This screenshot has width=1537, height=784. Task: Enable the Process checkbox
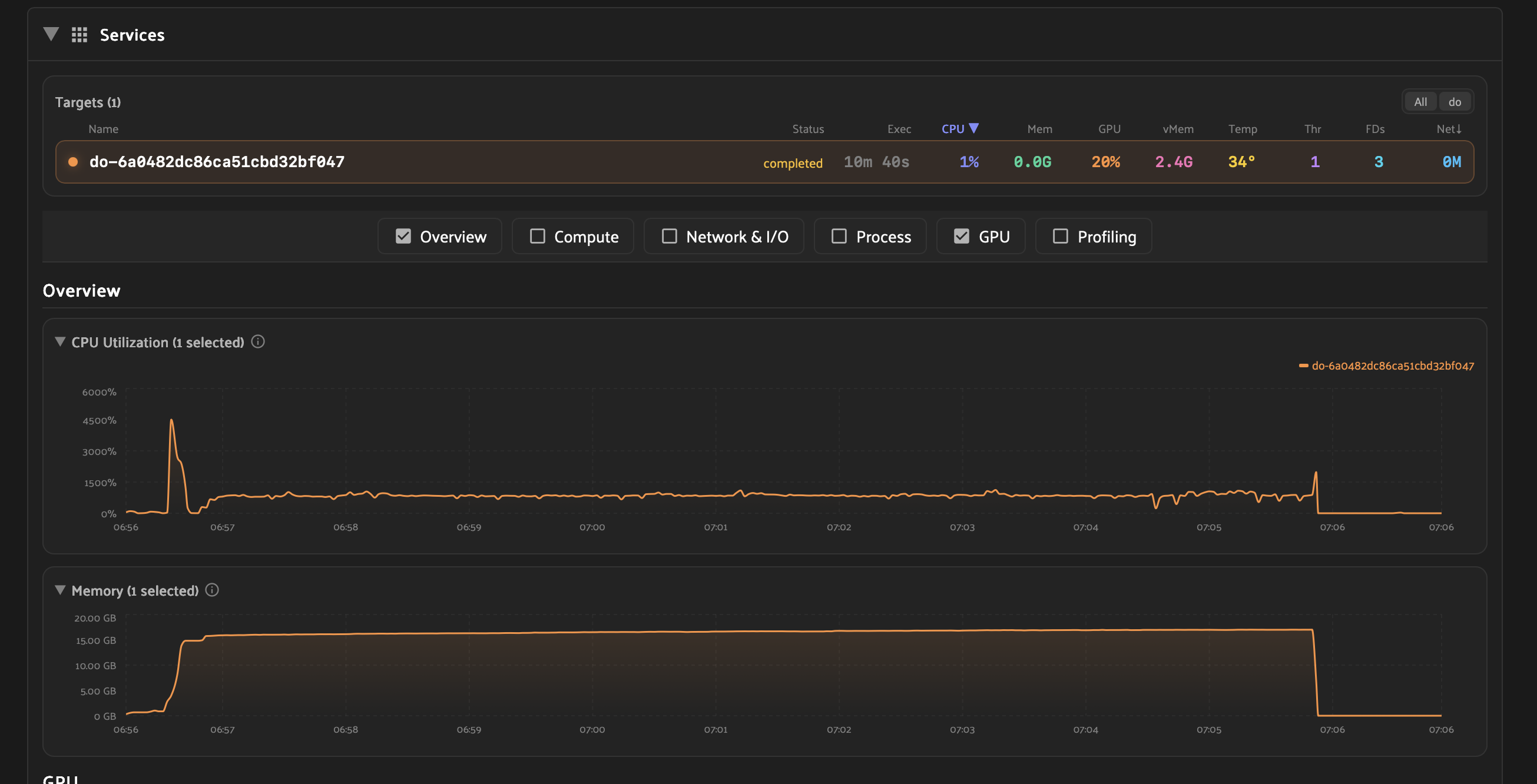pyautogui.click(x=839, y=236)
